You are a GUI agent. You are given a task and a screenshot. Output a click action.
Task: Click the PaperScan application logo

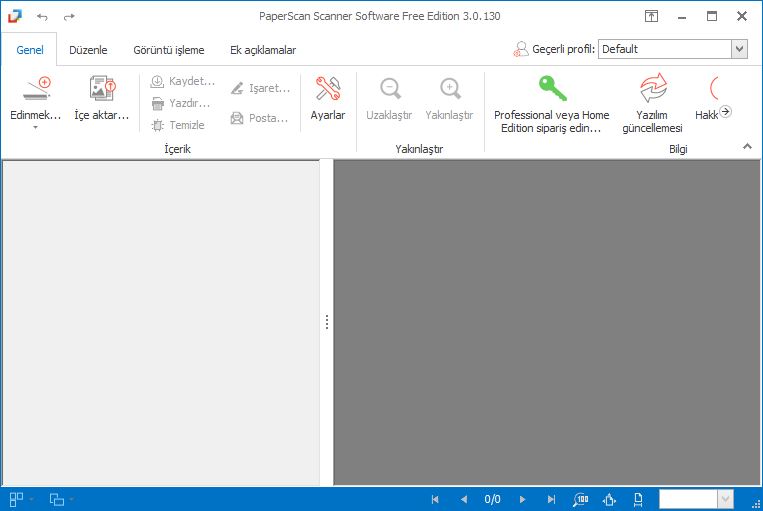15,16
